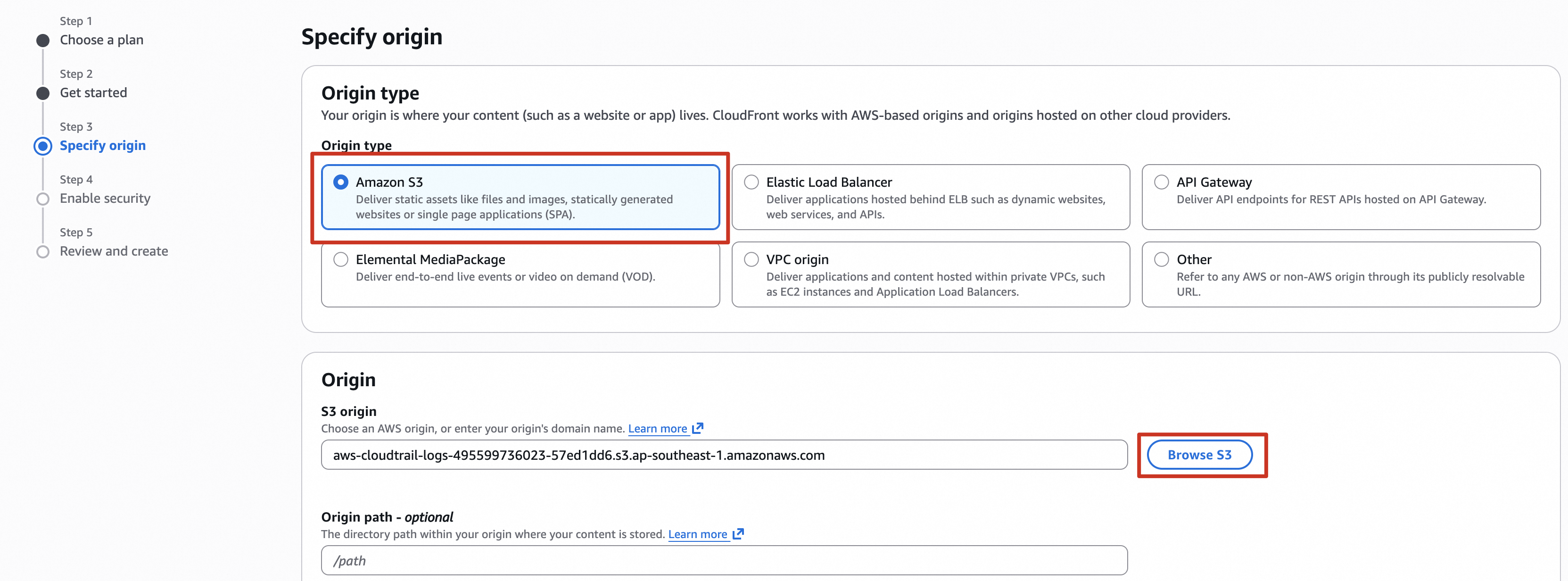Click the Specify origin active step marker
The height and width of the screenshot is (581, 1568).
pyautogui.click(x=42, y=146)
